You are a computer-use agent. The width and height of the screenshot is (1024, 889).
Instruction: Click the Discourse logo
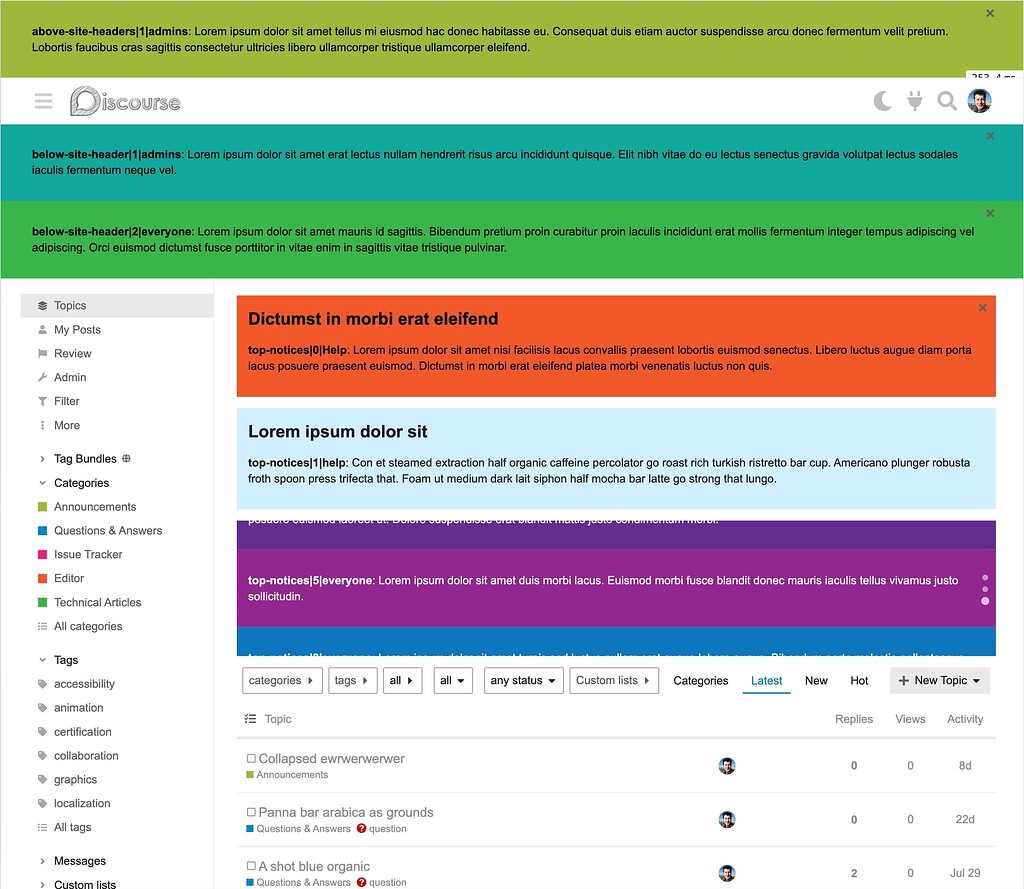[x=125, y=101]
